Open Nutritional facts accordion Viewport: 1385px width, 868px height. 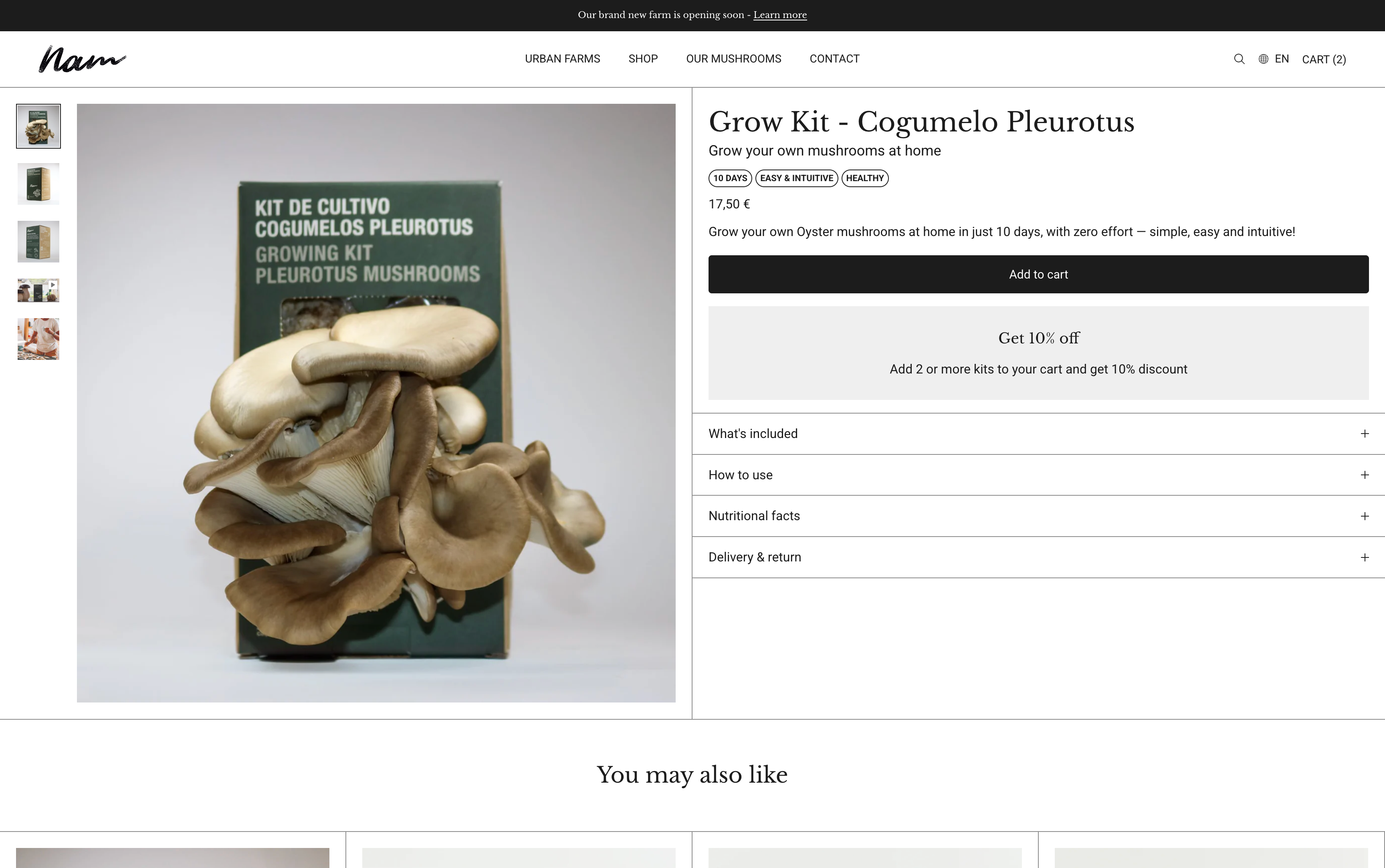pyautogui.click(x=1038, y=516)
